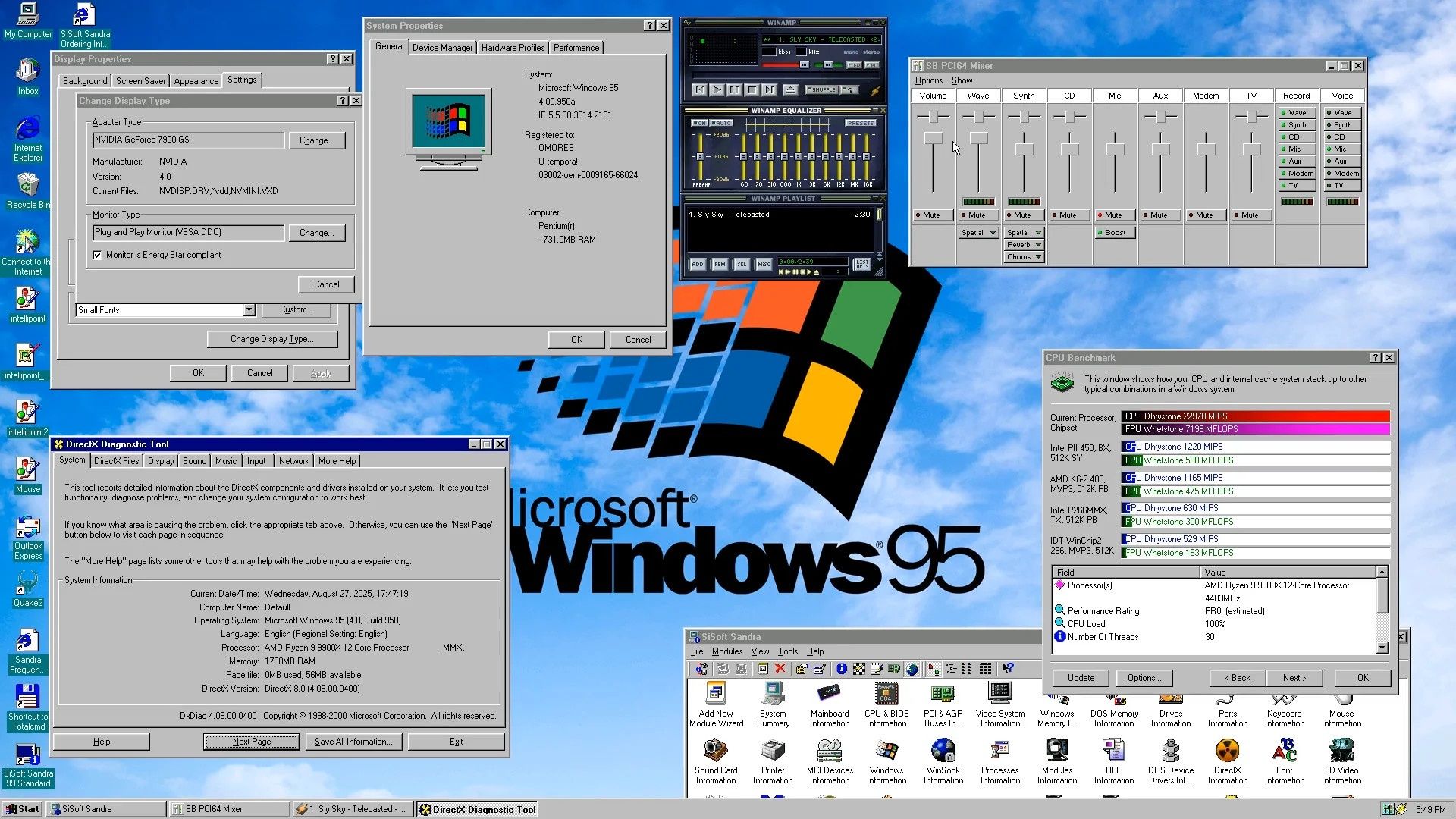This screenshot has width=1456, height=819.
Task: Open System Summary icon in SiSoft Sandra
Action: point(773,705)
